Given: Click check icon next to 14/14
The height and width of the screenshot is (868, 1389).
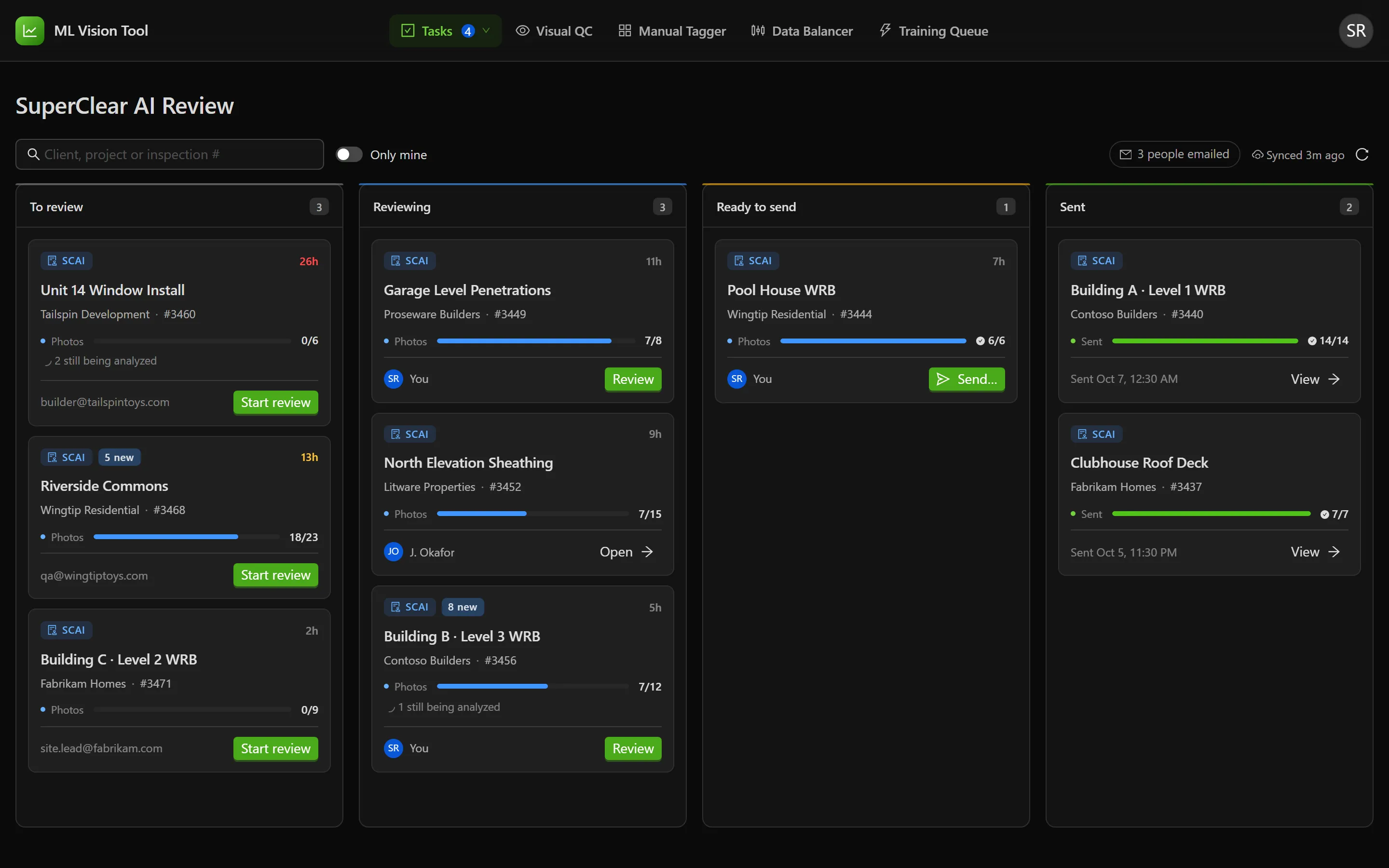Looking at the screenshot, I should point(1312,341).
